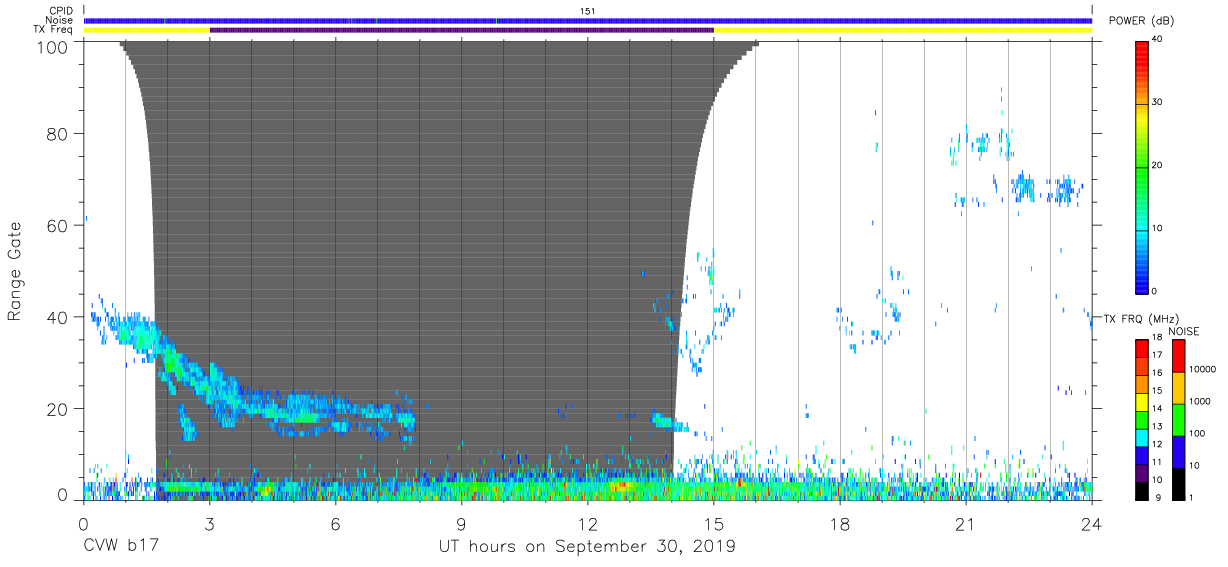
Task: Click the NOISE legend title
Action: pos(1183,331)
